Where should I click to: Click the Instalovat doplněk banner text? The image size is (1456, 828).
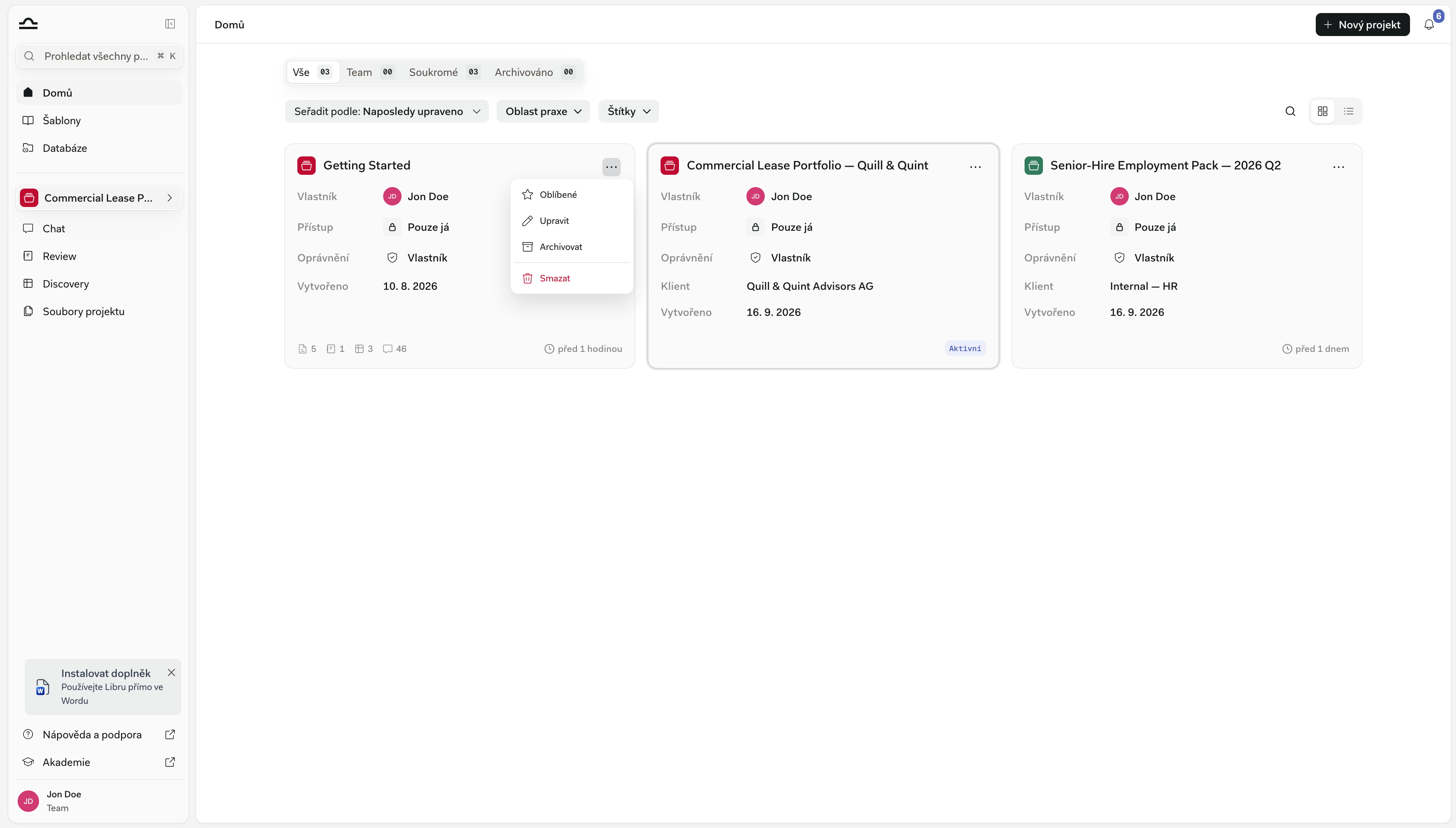106,673
